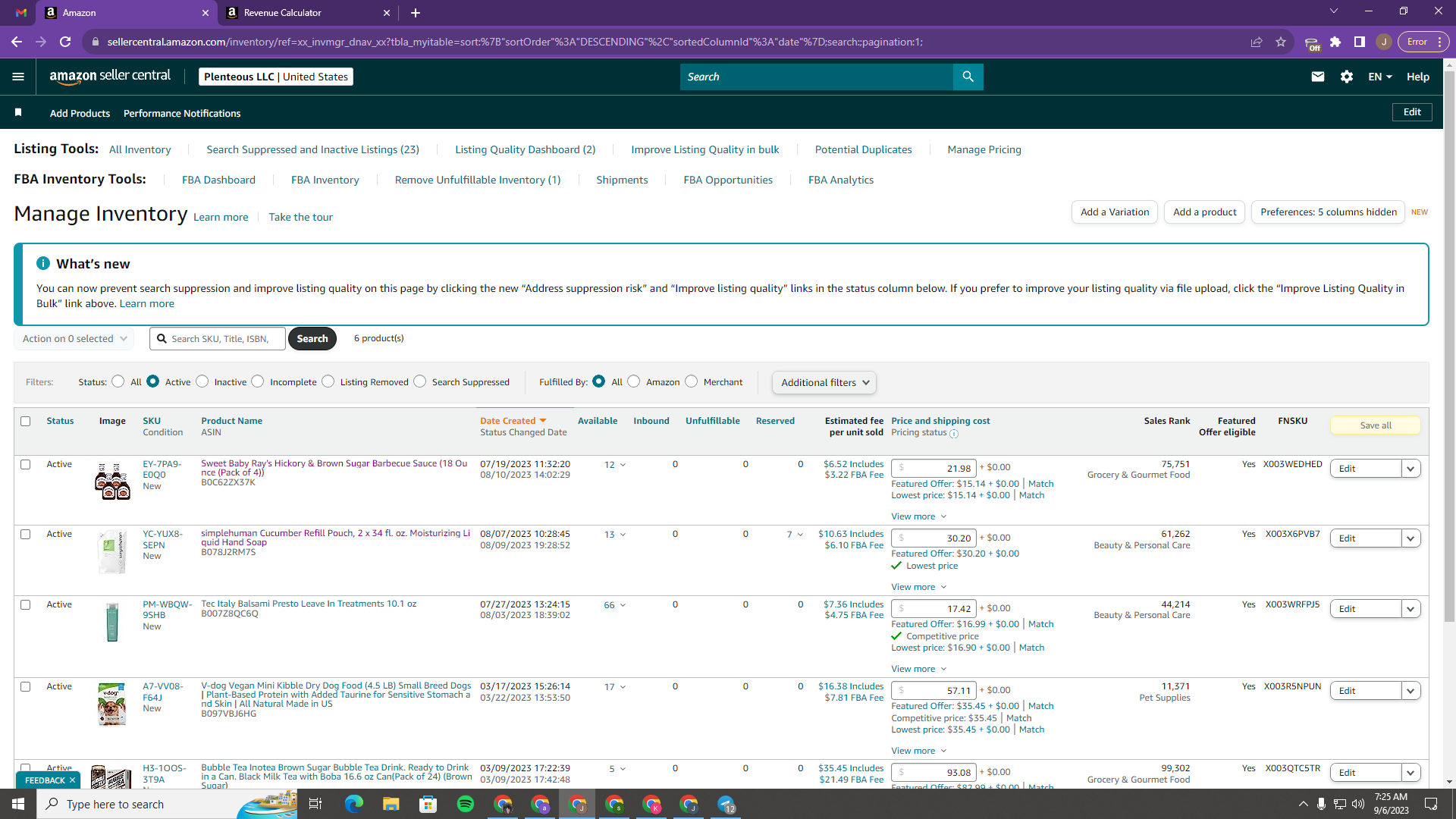Click the bookmark flag icon
1456x819 pixels.
tap(18, 112)
